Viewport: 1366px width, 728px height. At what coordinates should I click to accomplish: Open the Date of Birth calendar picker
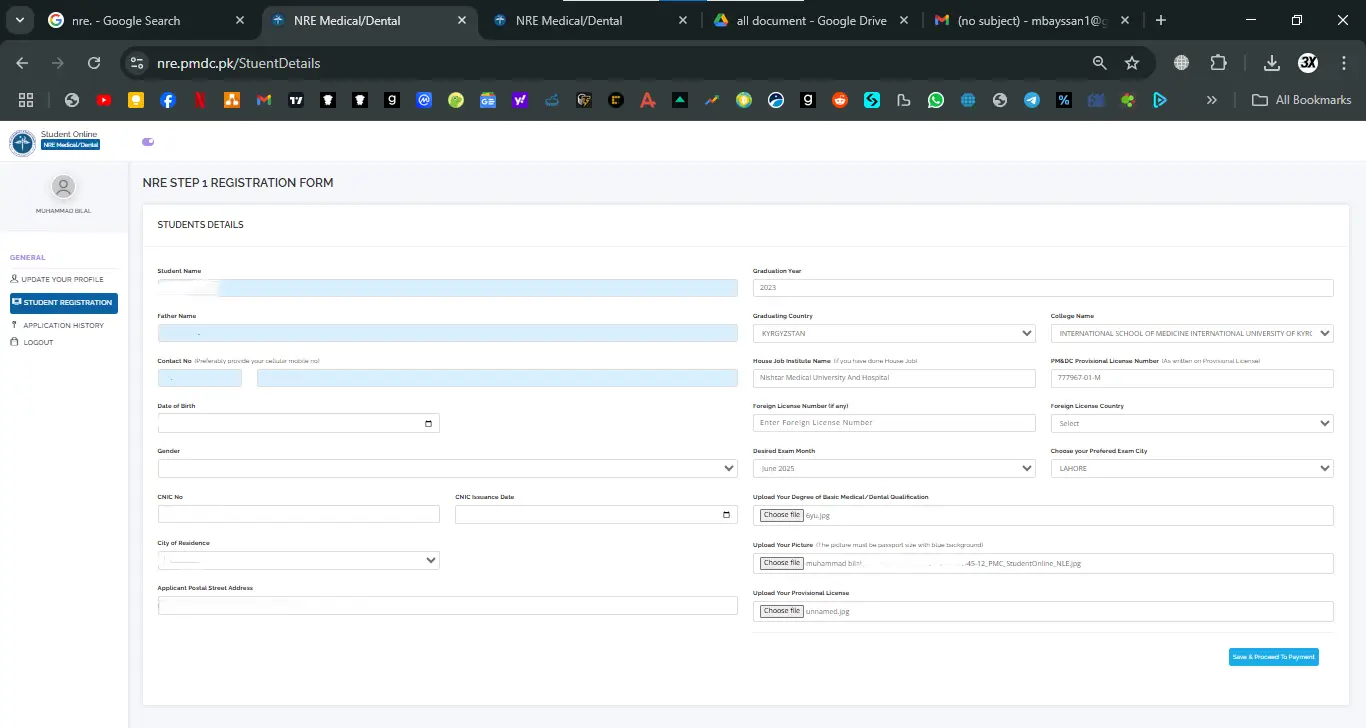click(428, 423)
